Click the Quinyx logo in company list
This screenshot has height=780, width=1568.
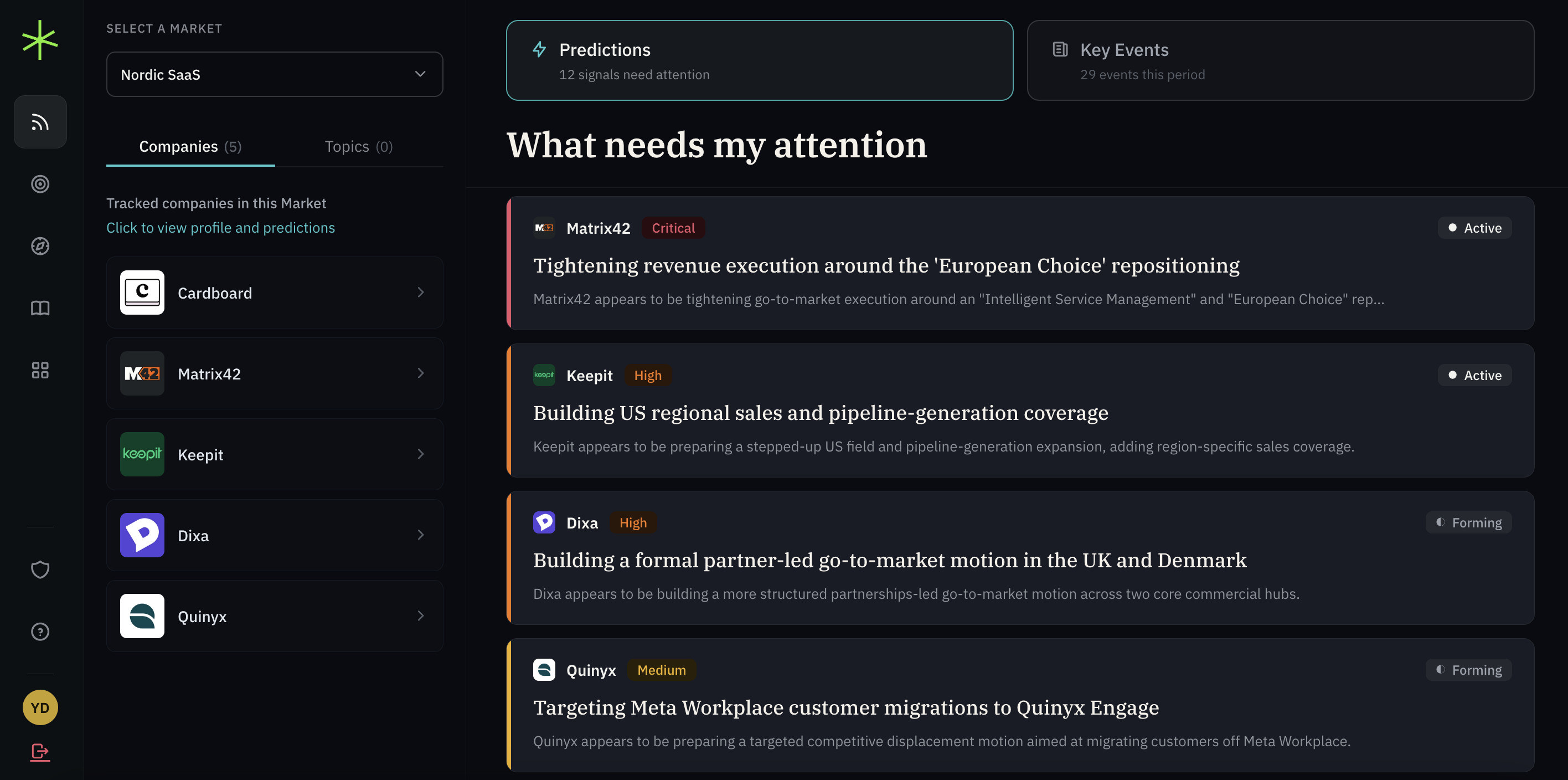(x=142, y=616)
